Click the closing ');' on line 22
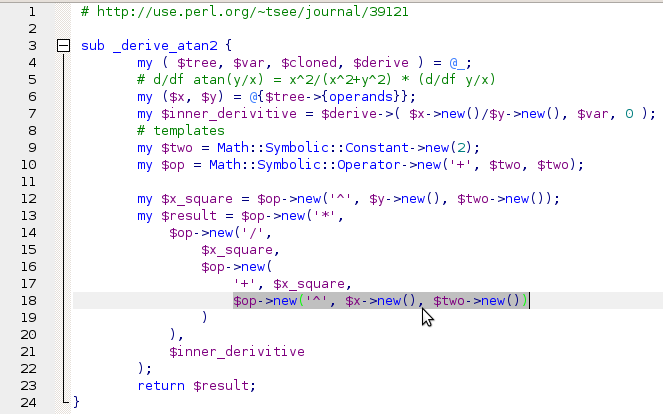663x414 pixels. [x=145, y=369]
